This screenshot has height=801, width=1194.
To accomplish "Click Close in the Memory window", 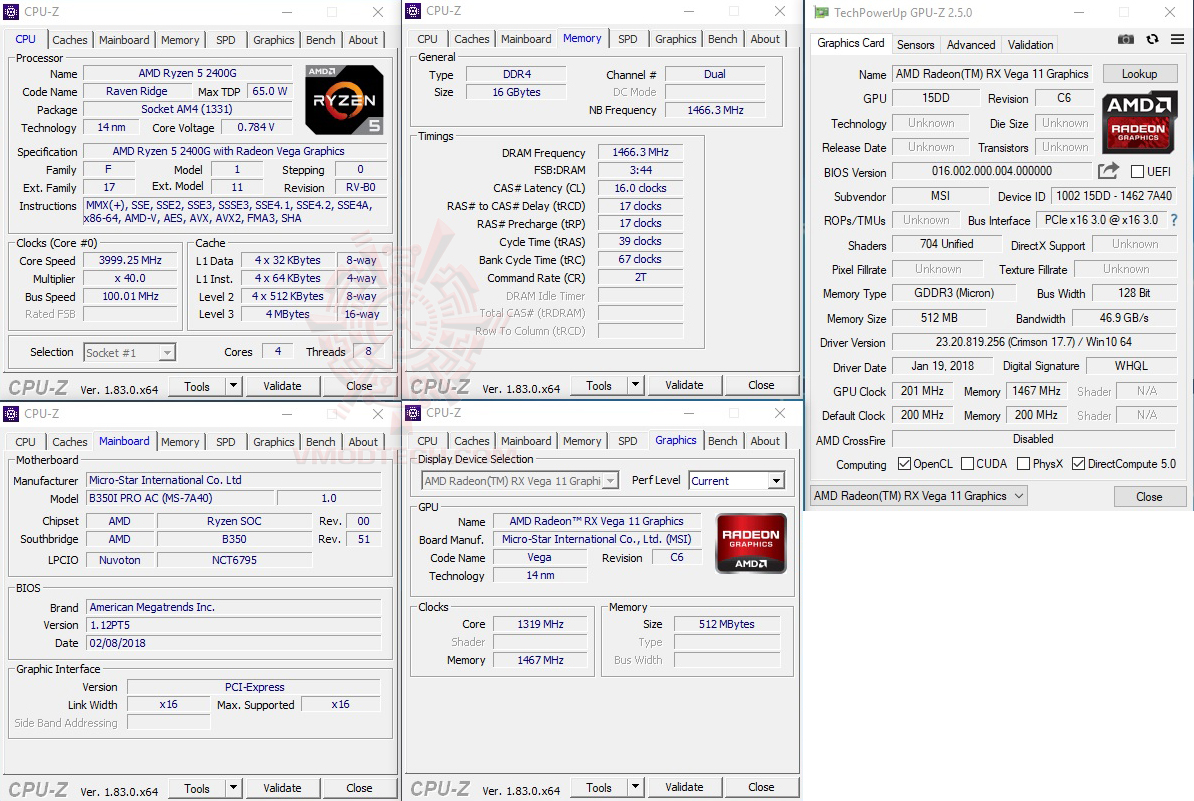I will tap(761, 385).
